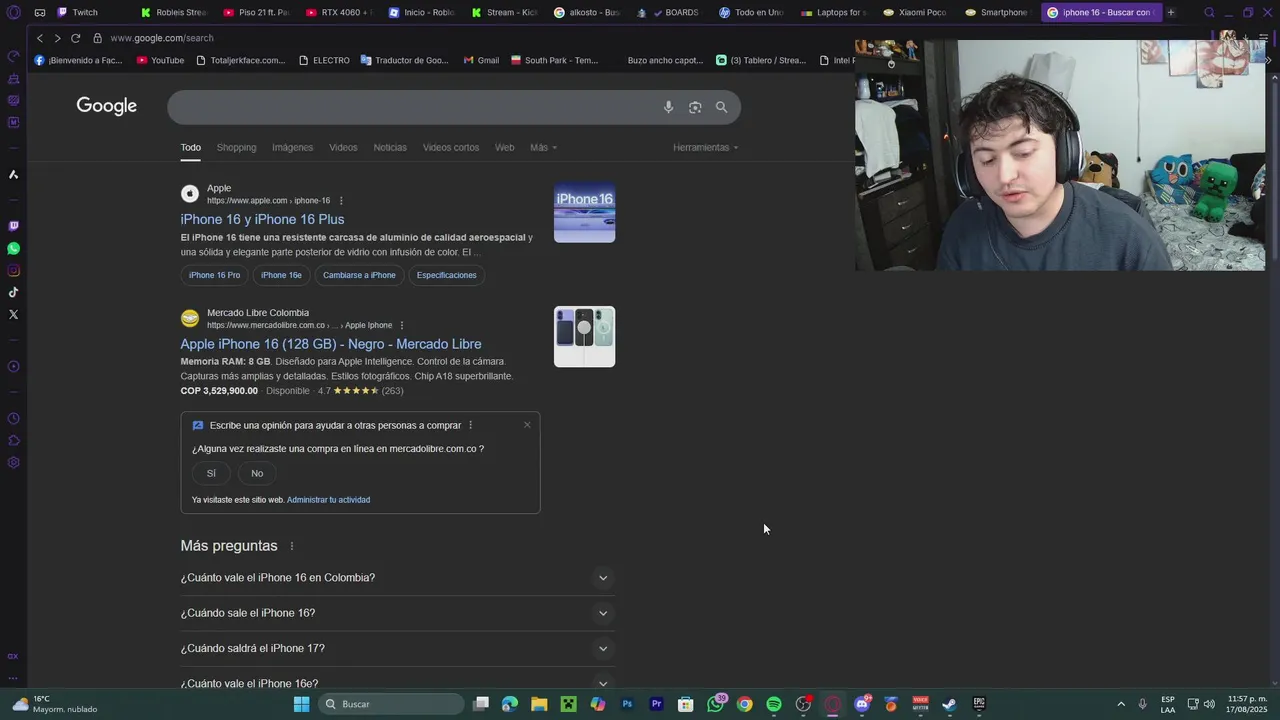Click the address bar URL

[162, 38]
